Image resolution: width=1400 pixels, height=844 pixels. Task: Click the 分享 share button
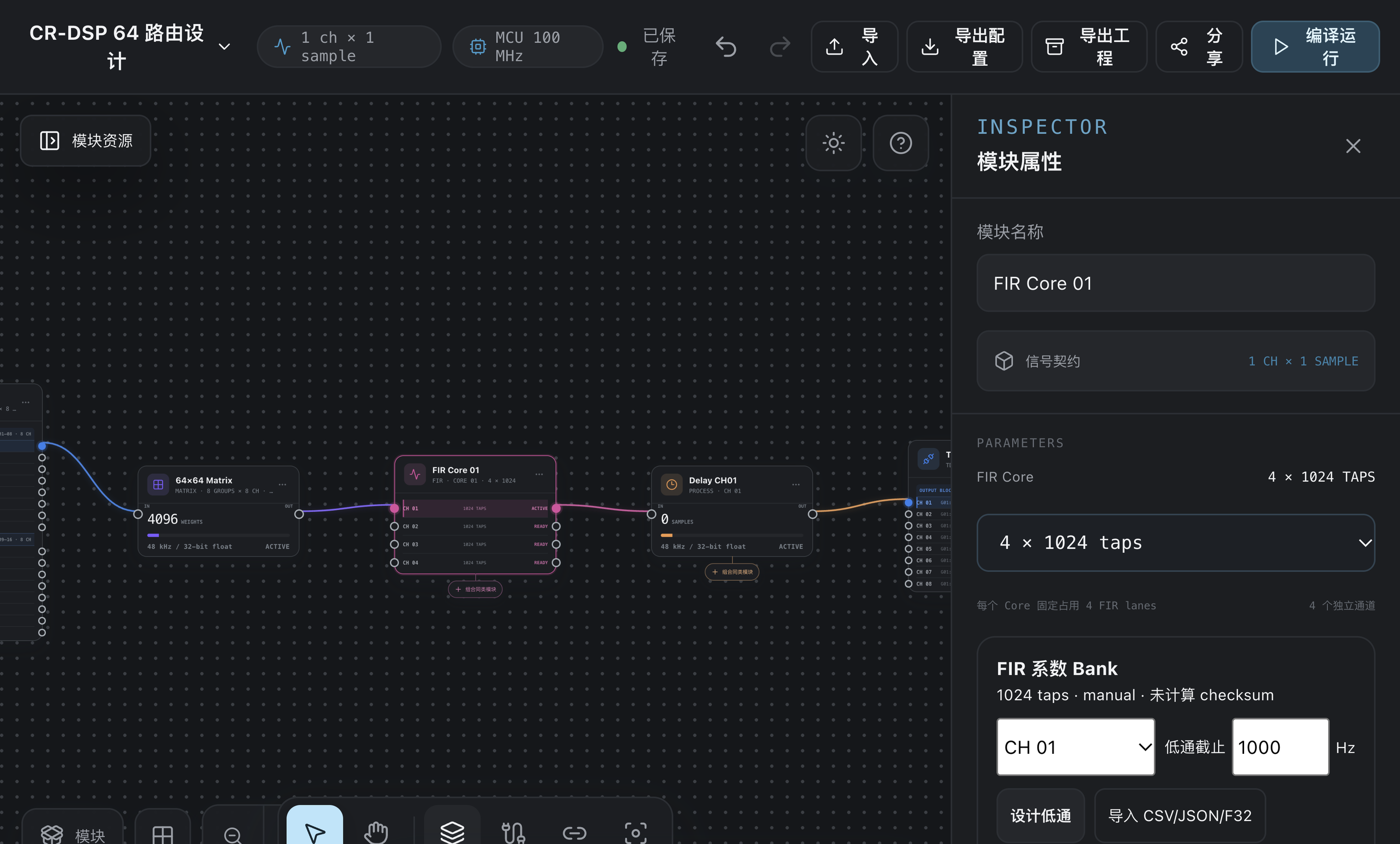1199,46
